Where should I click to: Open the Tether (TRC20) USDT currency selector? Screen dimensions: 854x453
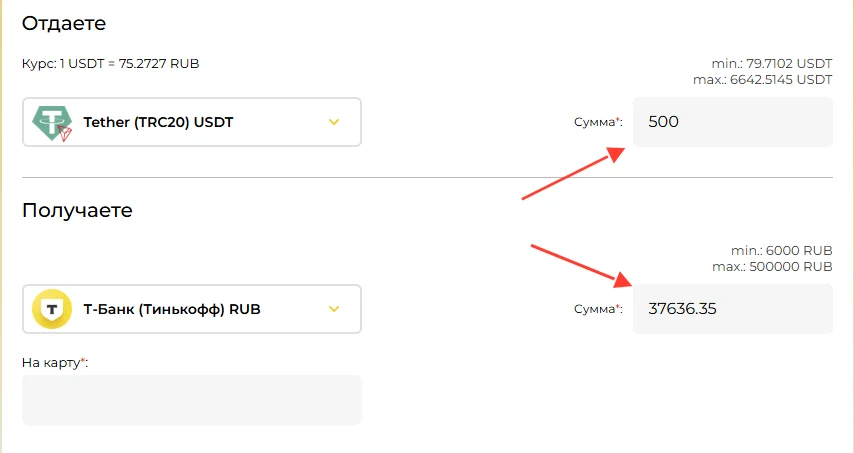point(192,122)
